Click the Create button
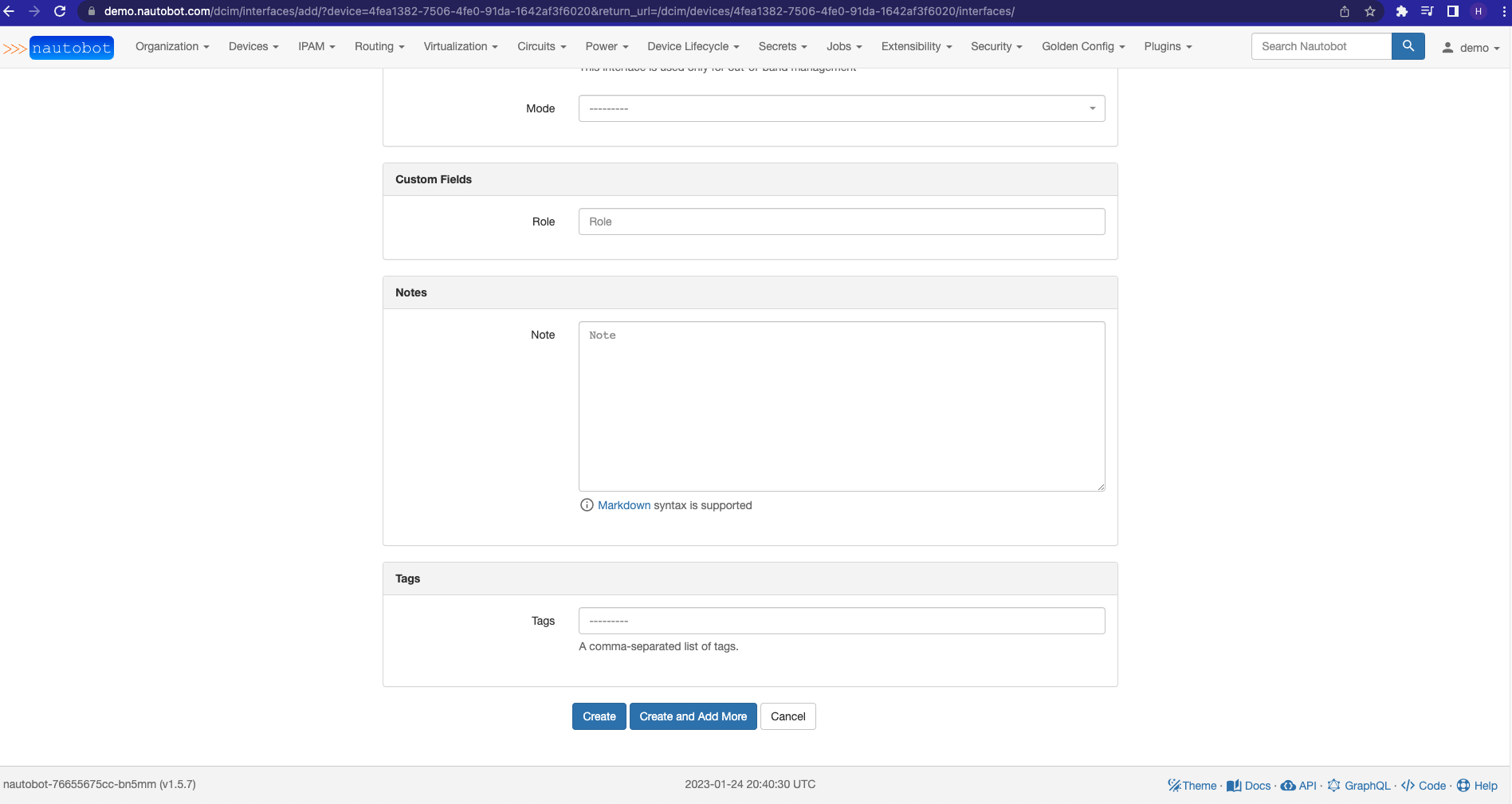1512x804 pixels. (x=599, y=716)
